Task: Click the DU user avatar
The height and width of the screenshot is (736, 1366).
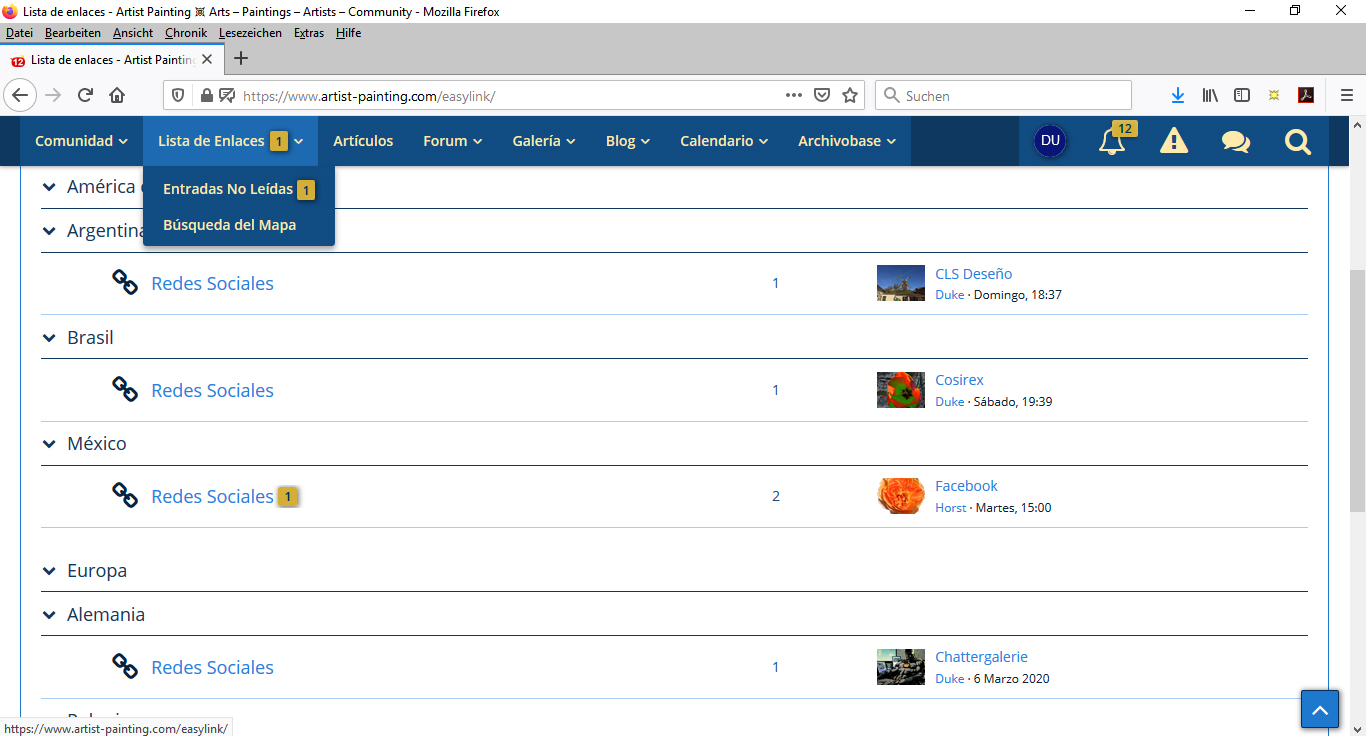Action: click(x=1050, y=141)
